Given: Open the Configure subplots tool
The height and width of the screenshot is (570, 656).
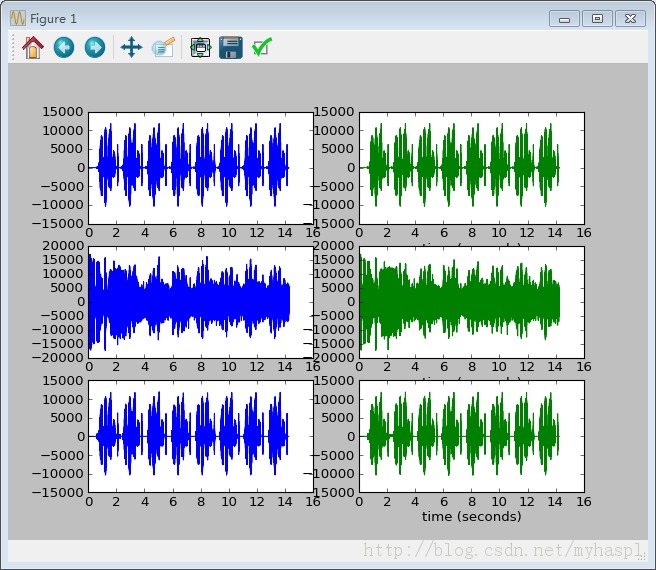Looking at the screenshot, I should (200, 47).
